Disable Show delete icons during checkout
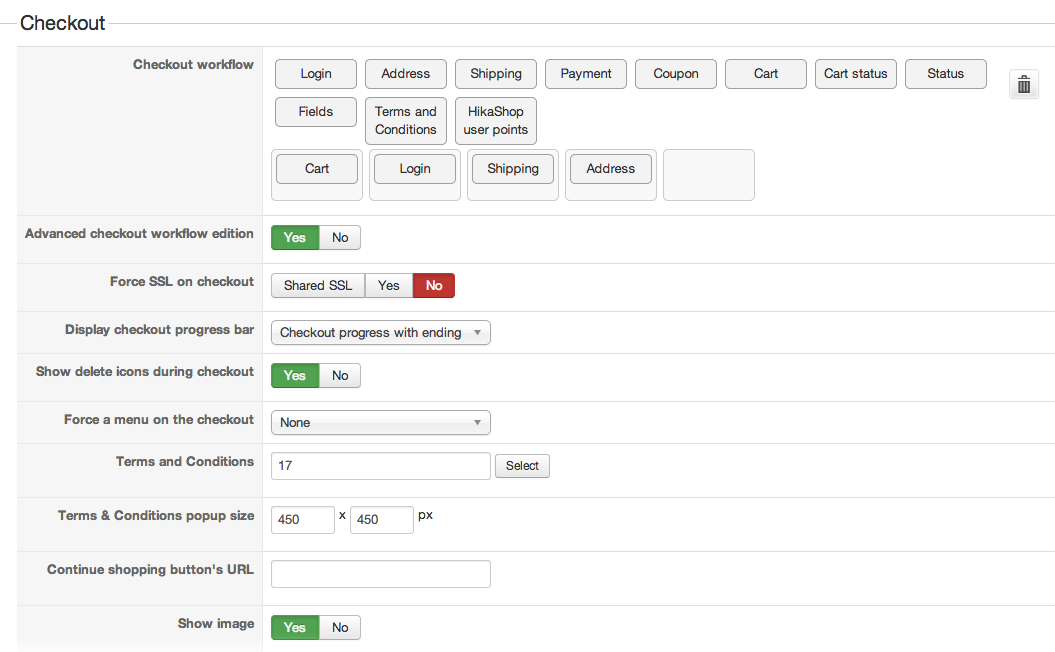This screenshot has width=1055, height=652. pos(340,376)
